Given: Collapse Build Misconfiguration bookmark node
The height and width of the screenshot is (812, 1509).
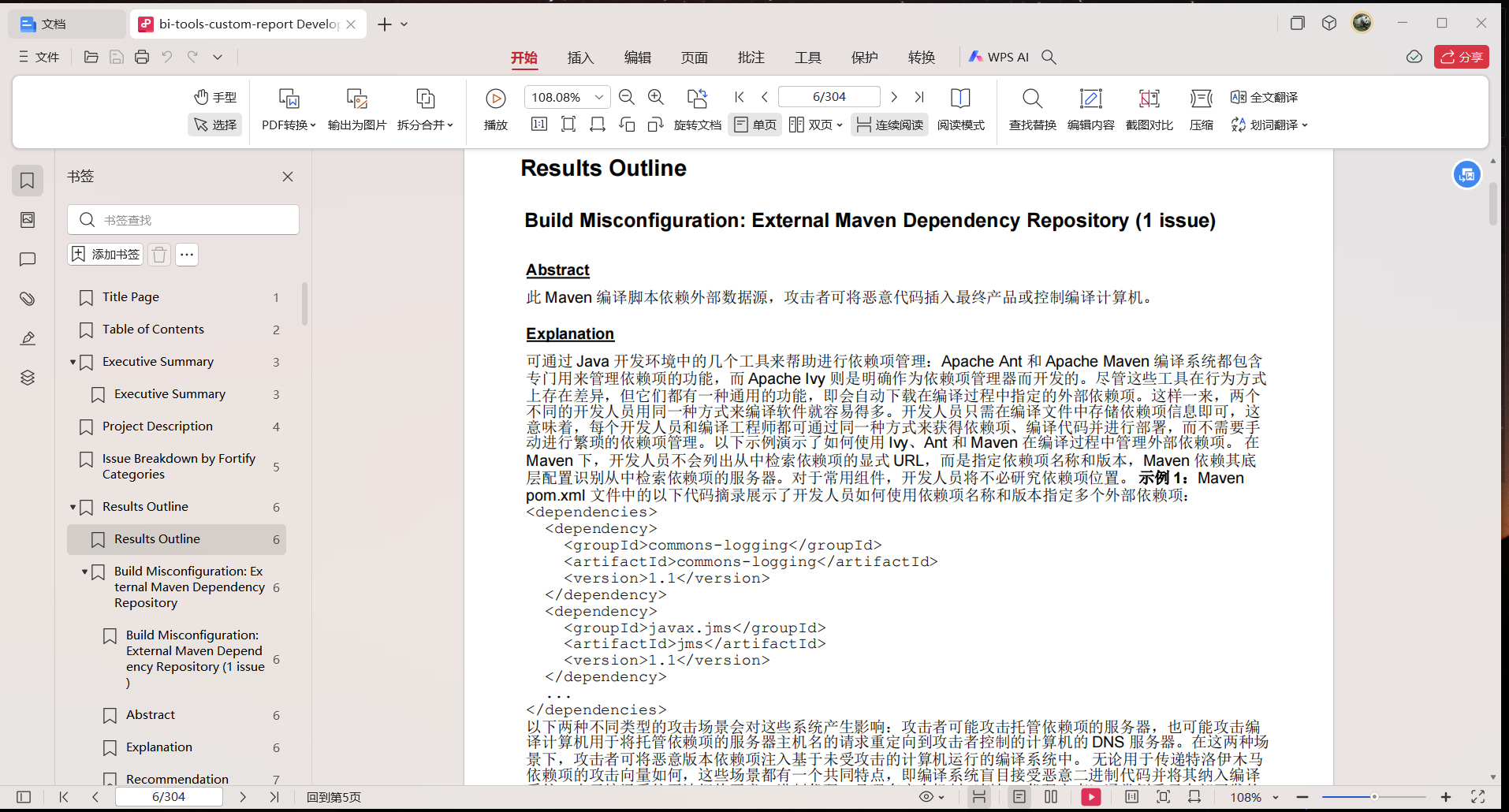Looking at the screenshot, I should (84, 572).
